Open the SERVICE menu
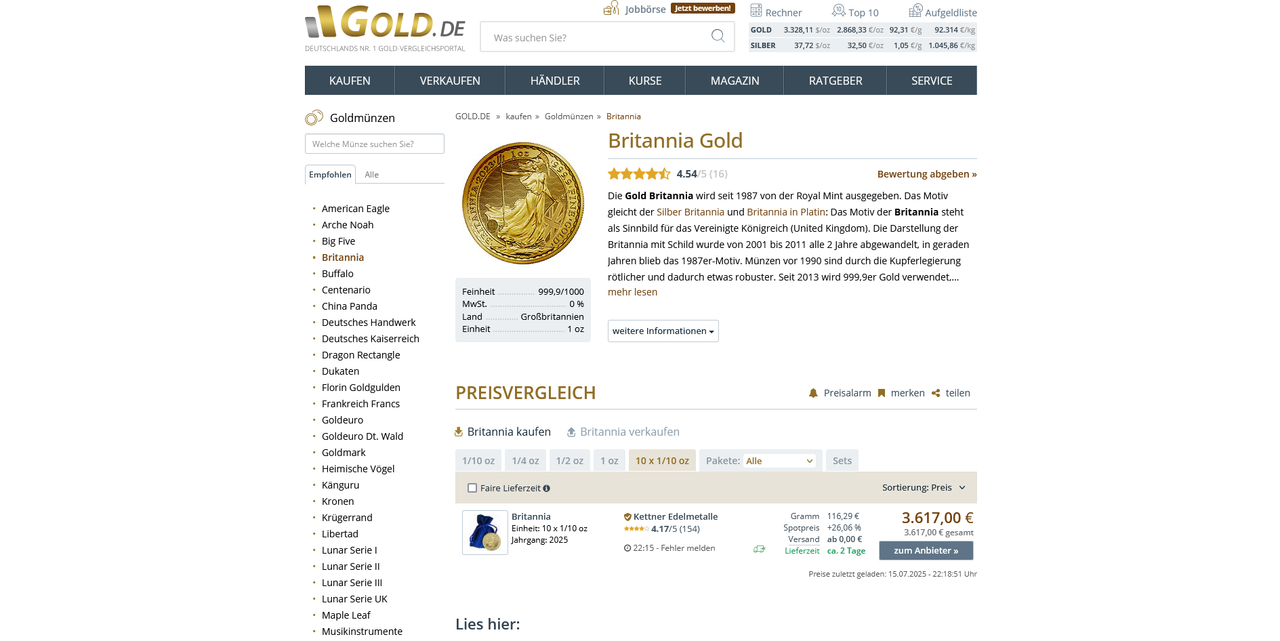 pos(932,80)
